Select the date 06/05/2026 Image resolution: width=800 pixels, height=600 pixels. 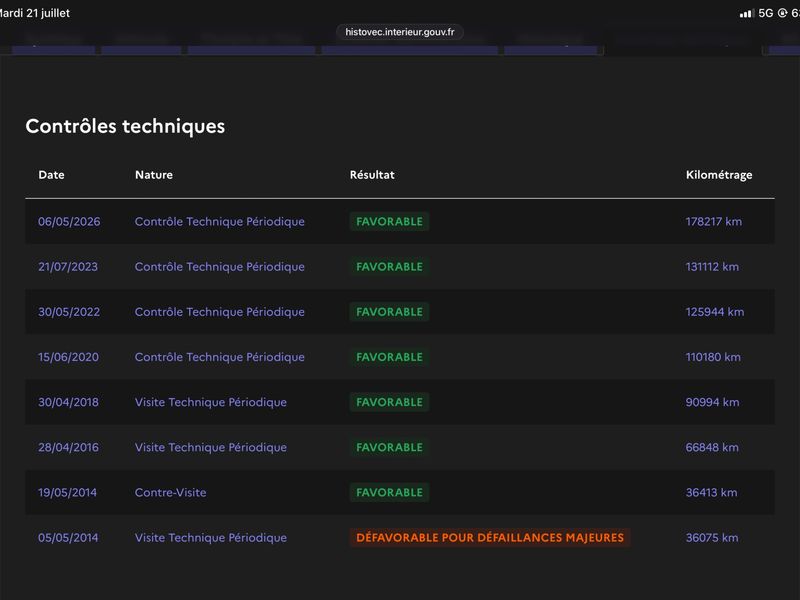(69, 222)
